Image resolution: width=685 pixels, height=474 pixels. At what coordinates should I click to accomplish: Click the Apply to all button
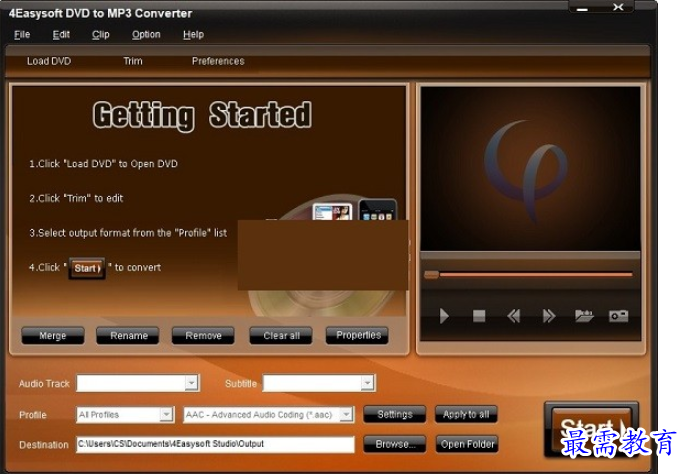coord(466,414)
